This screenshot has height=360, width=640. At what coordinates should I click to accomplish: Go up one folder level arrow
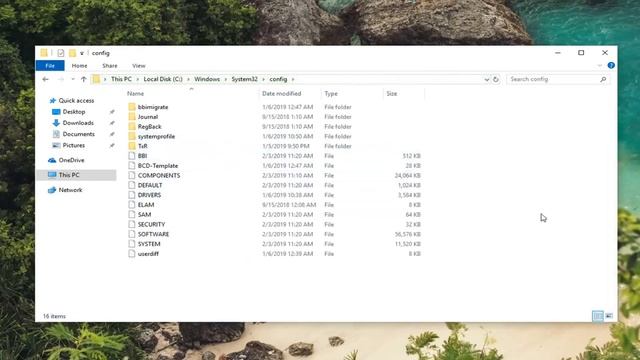pos(84,79)
